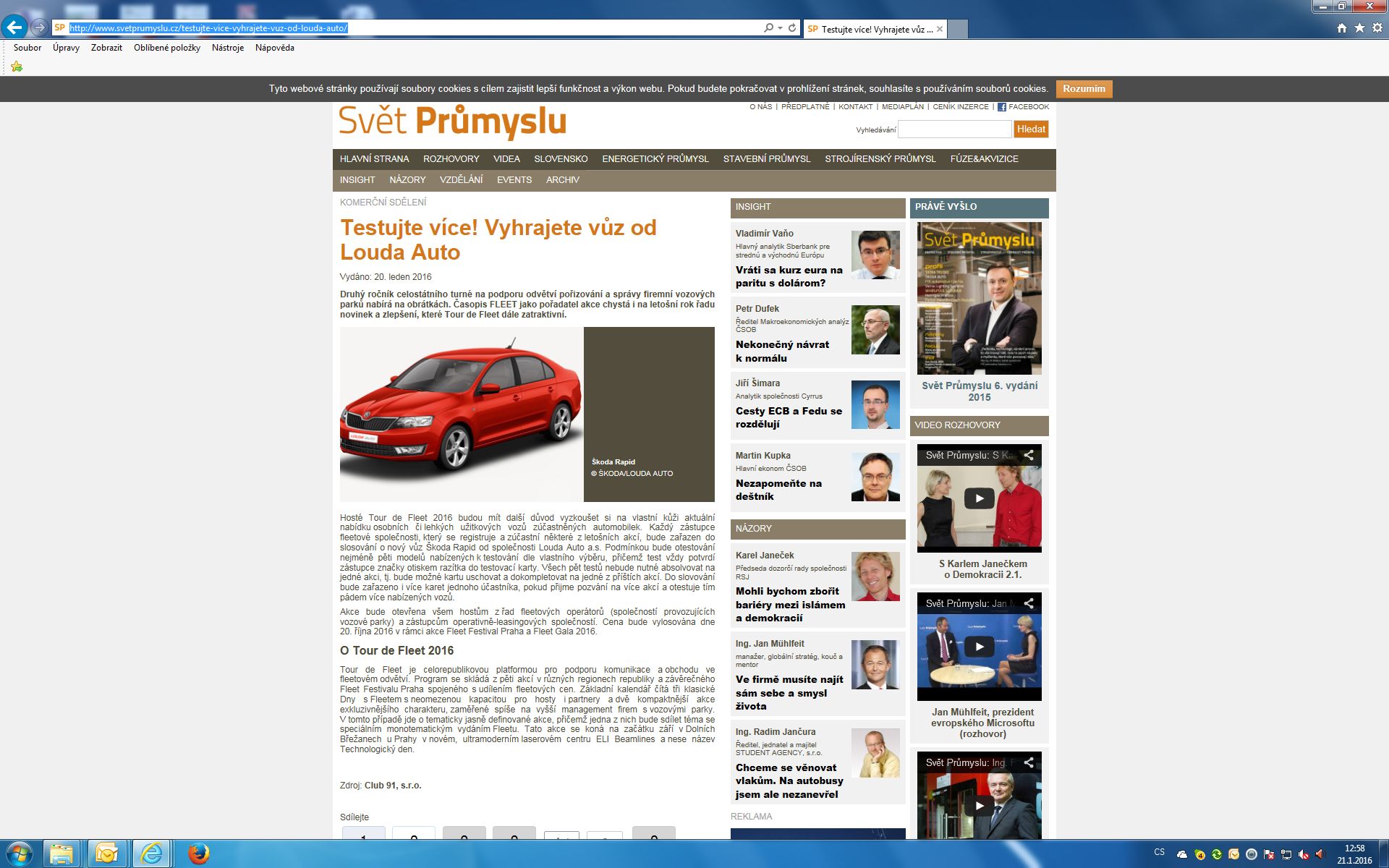Go back with the browser back arrow
The width and height of the screenshot is (1389, 868).
pyautogui.click(x=14, y=28)
